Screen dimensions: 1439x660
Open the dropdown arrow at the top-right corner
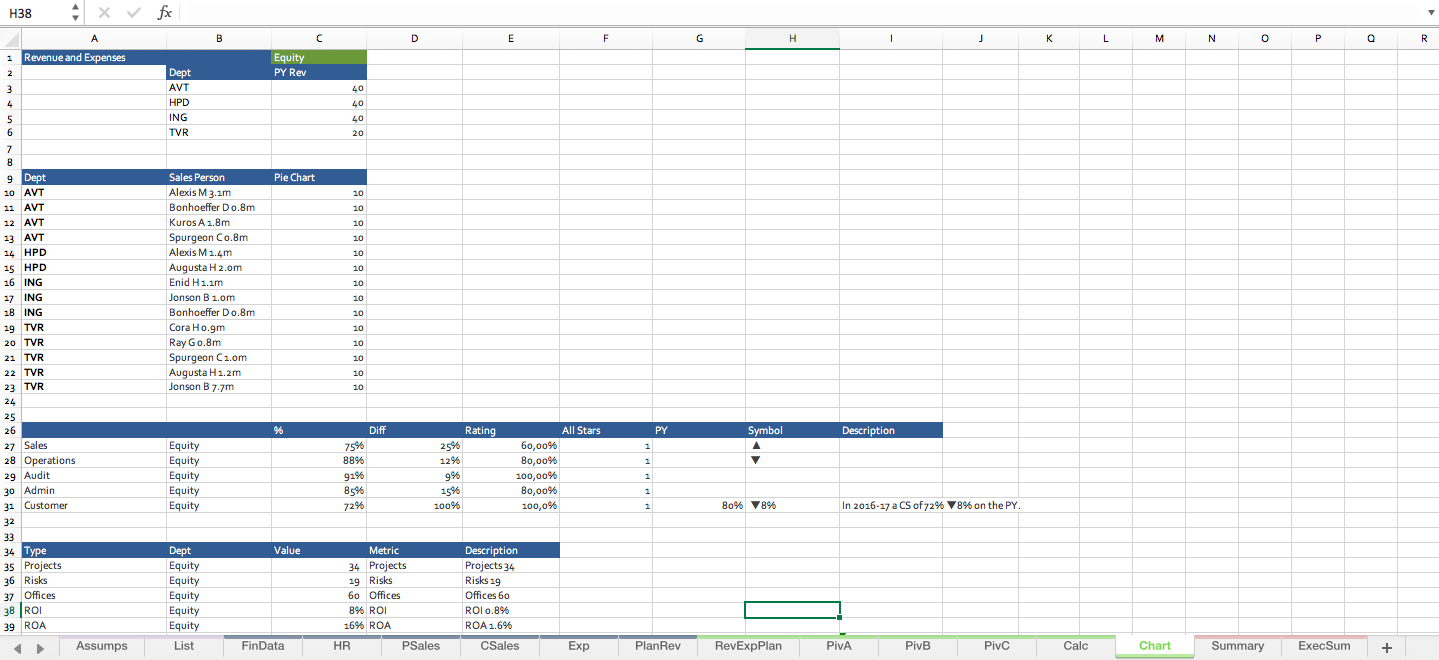click(x=1429, y=13)
